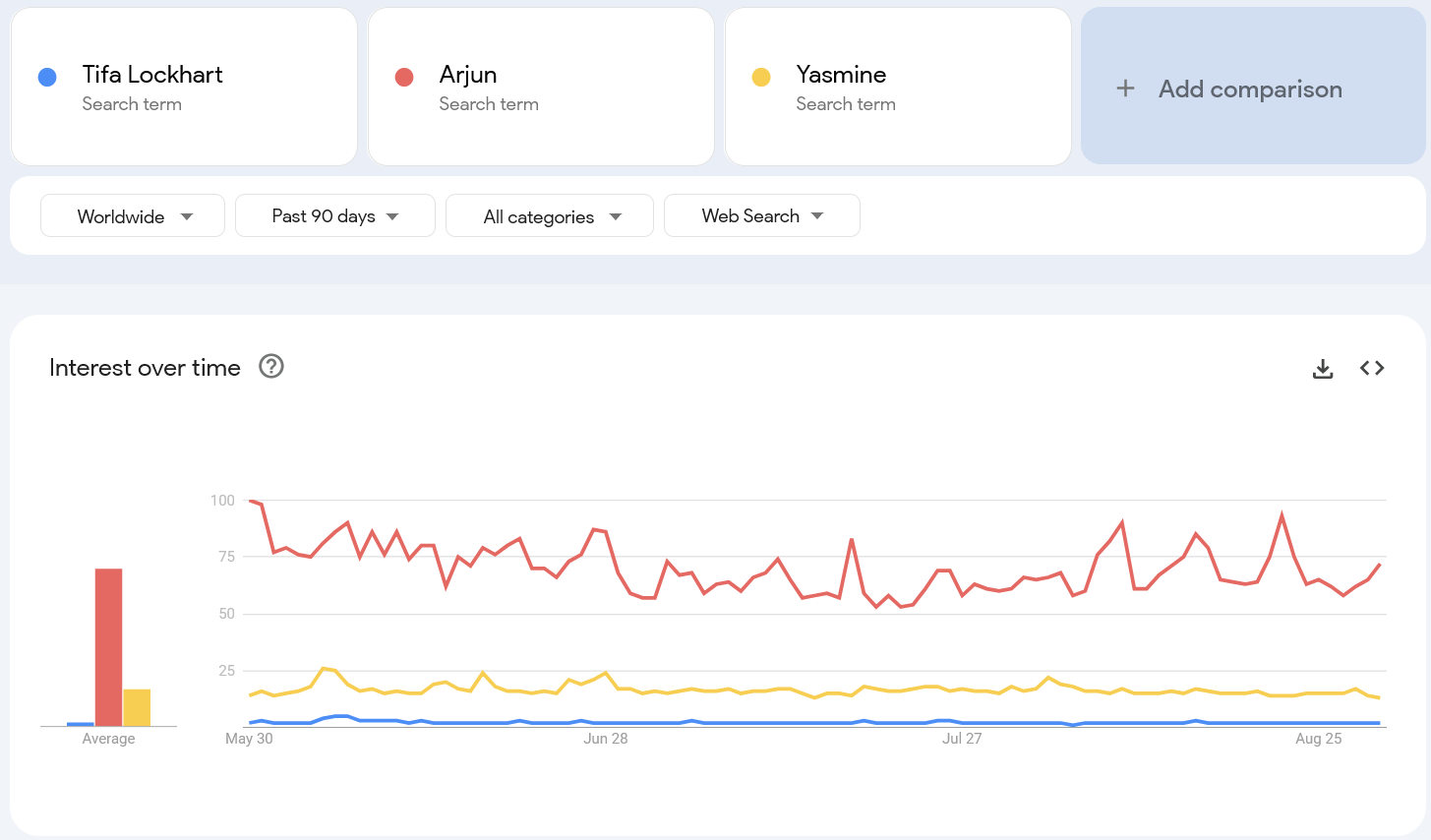Show help for Interest over time
The image size is (1431, 840).
tap(271, 367)
